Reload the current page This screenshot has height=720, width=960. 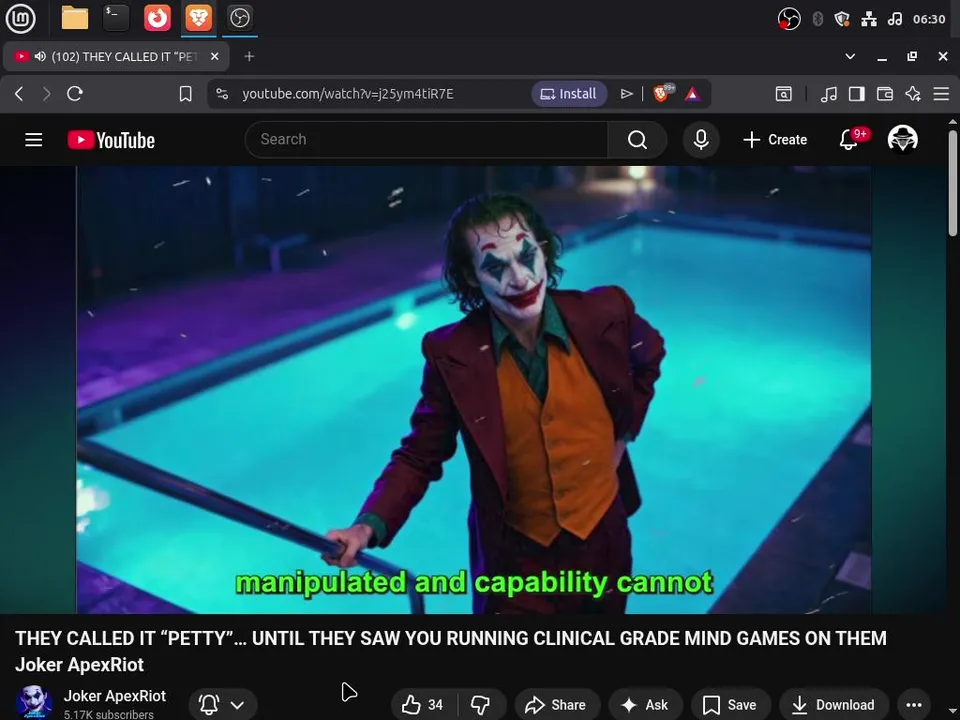click(75, 94)
